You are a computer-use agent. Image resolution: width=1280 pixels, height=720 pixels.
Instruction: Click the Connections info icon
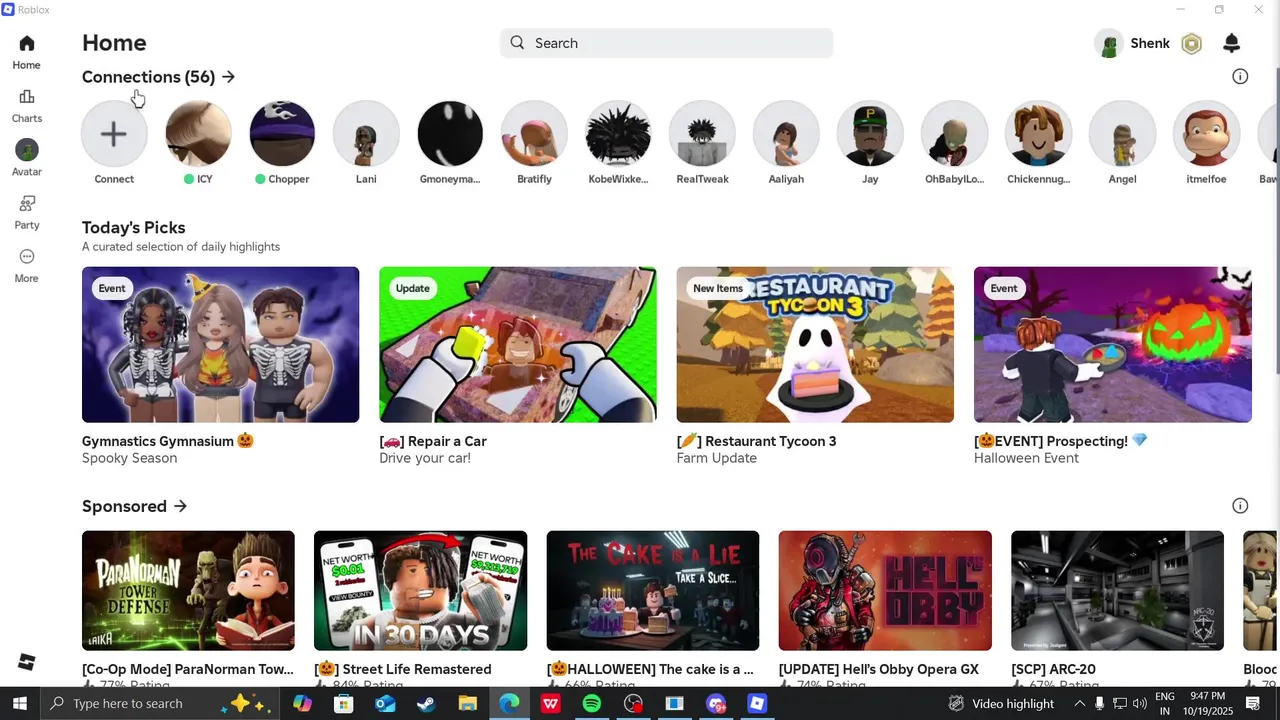tap(1240, 77)
